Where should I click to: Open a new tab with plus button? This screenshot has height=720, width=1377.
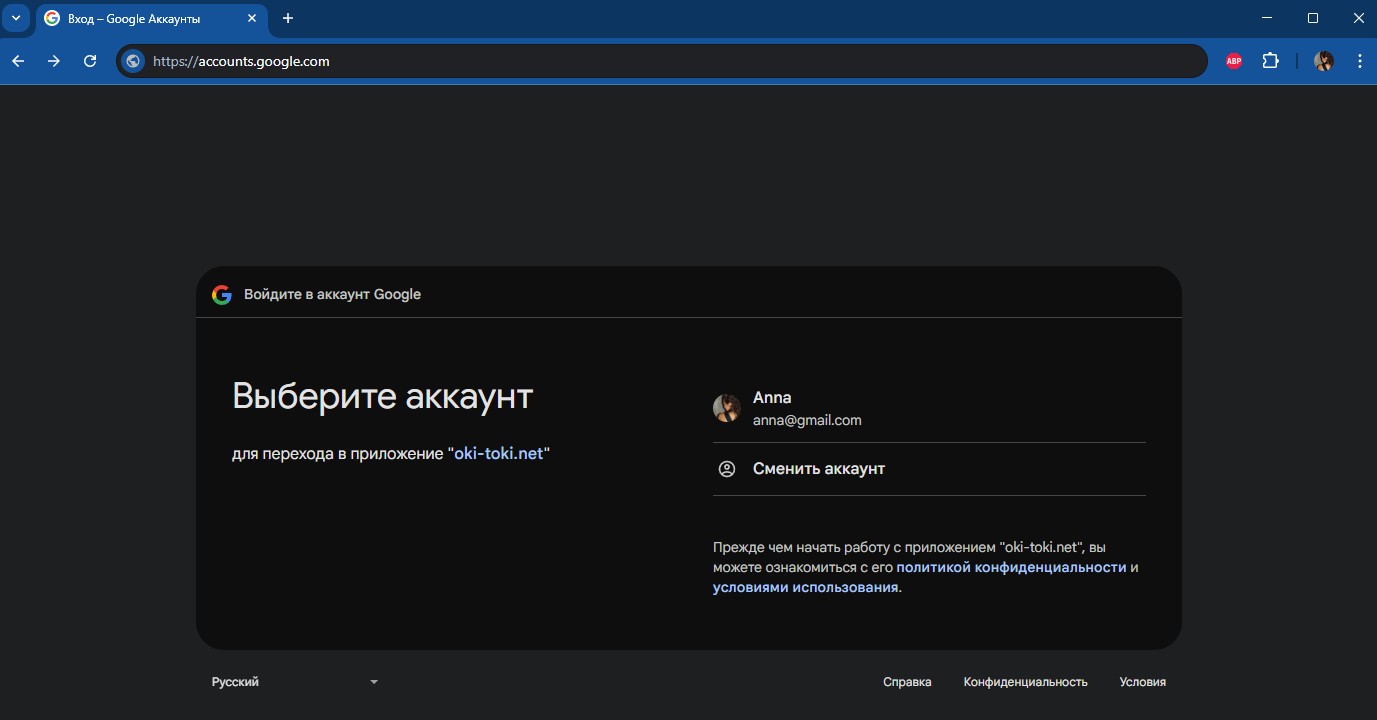pos(288,18)
